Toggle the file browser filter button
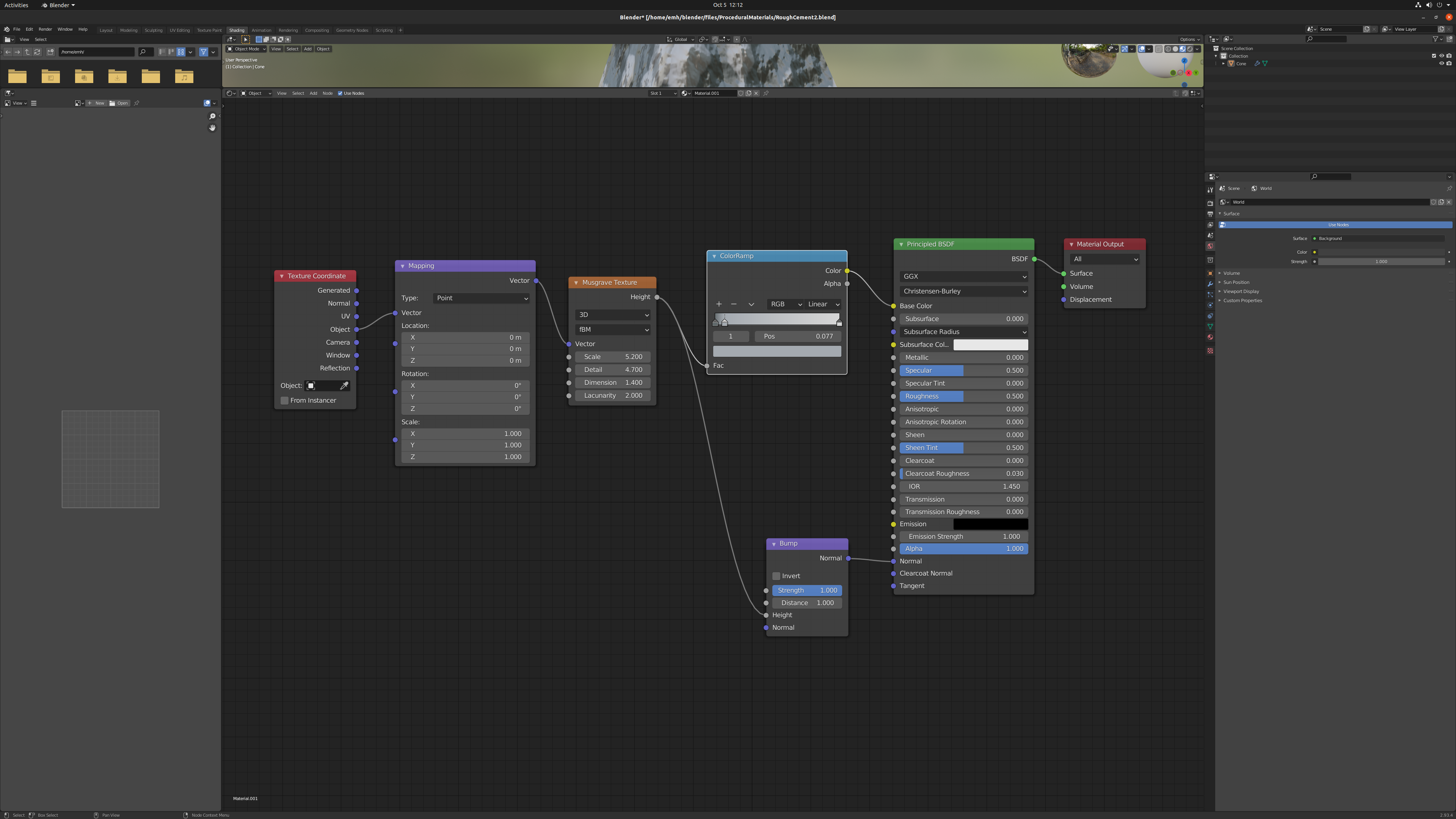 point(204,52)
